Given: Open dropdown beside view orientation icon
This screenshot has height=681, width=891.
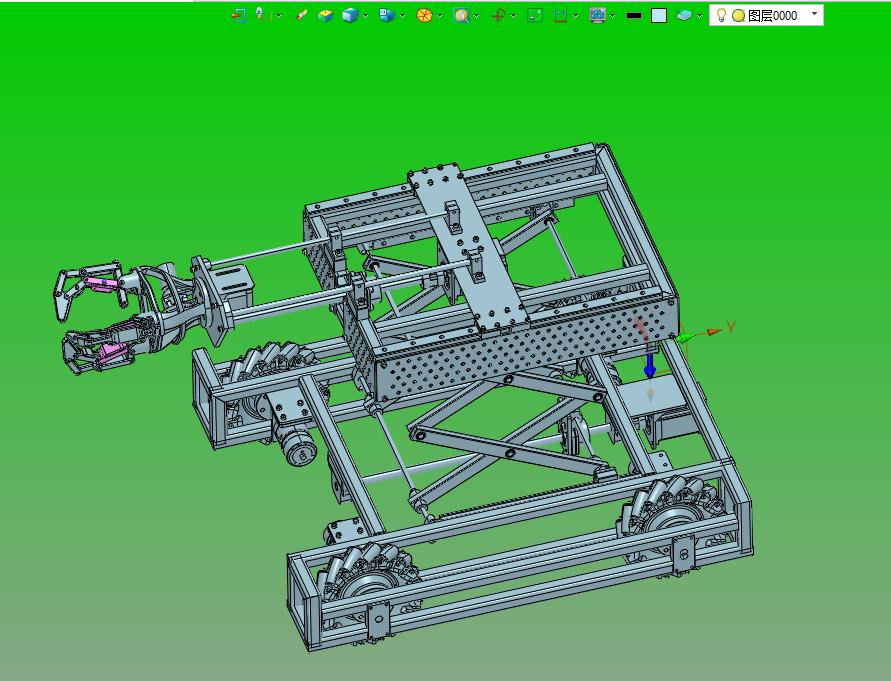Looking at the screenshot, I should click(x=402, y=16).
